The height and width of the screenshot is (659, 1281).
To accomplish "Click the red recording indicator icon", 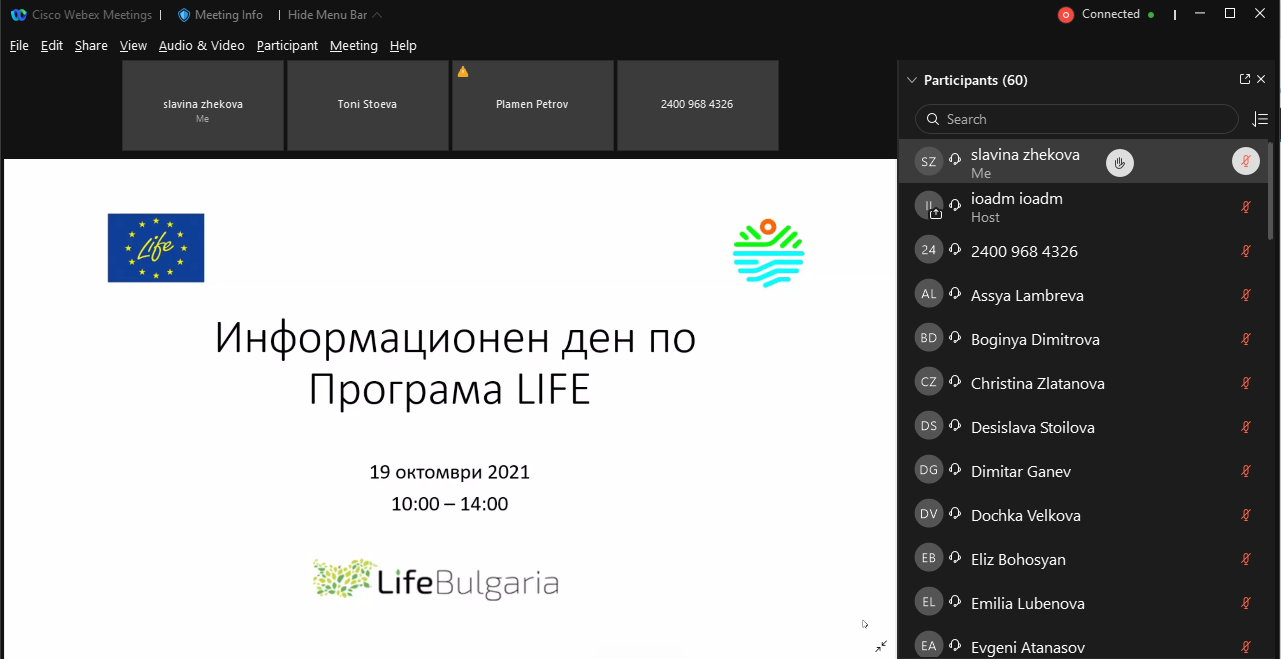I will coord(1066,15).
